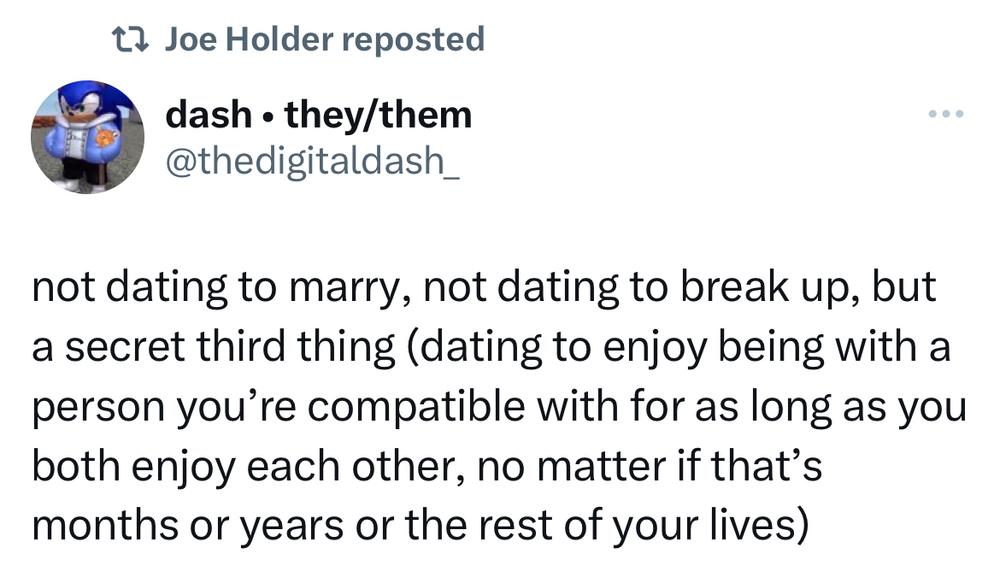Viewport: 1000px width, 578px height.
Task: Open the @thedigitaldash_ handle link
Action: coord(312,161)
